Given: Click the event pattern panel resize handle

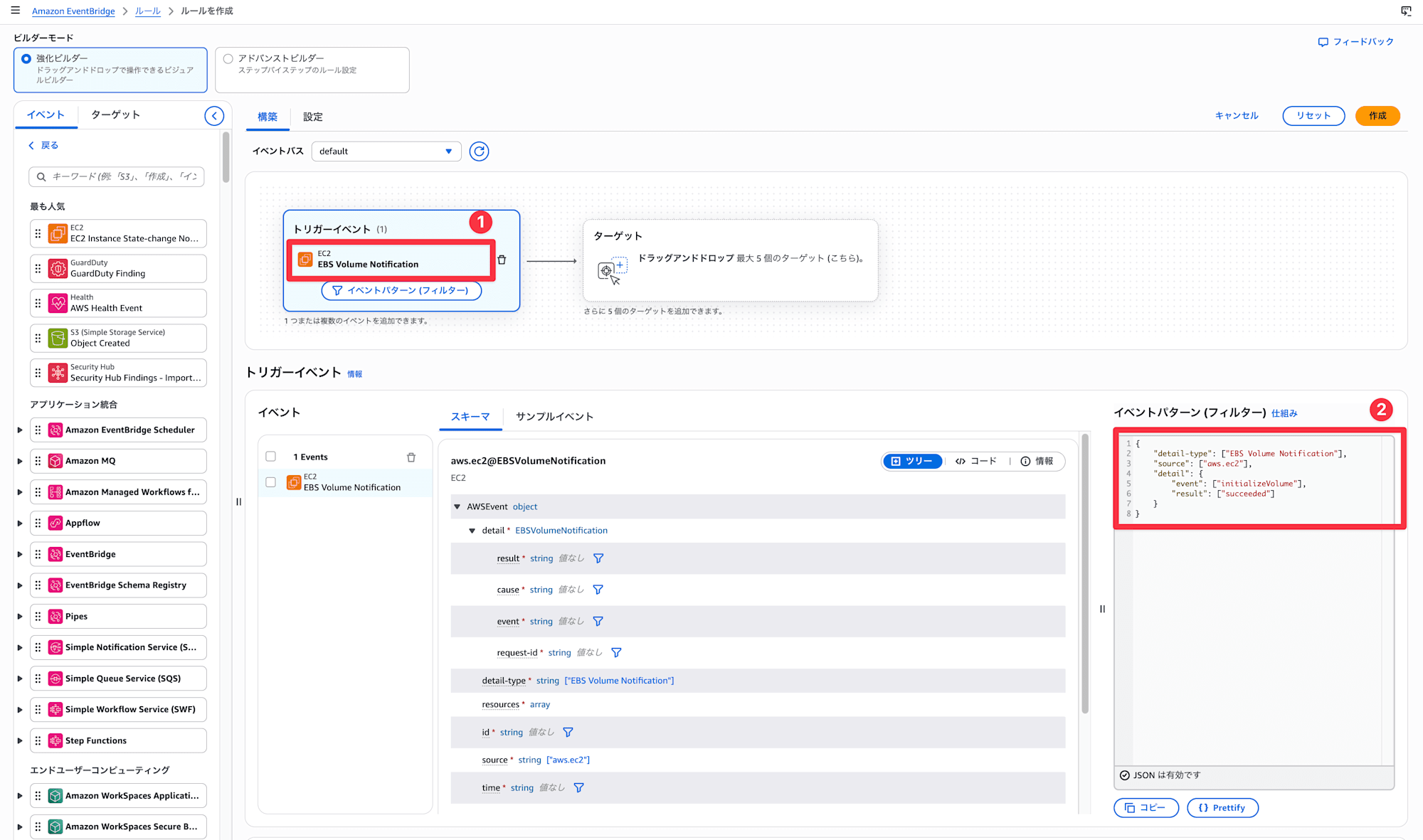Looking at the screenshot, I should [1102, 609].
